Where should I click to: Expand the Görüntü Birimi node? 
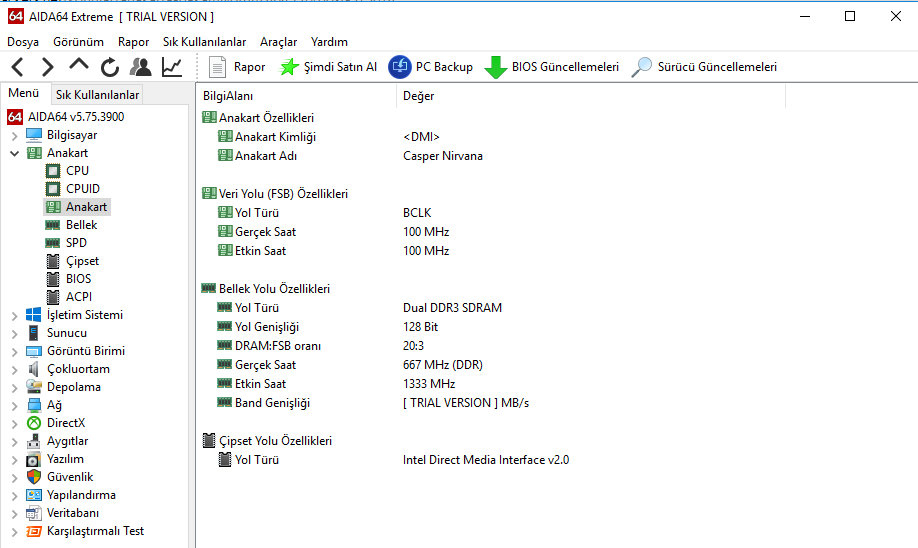15,352
